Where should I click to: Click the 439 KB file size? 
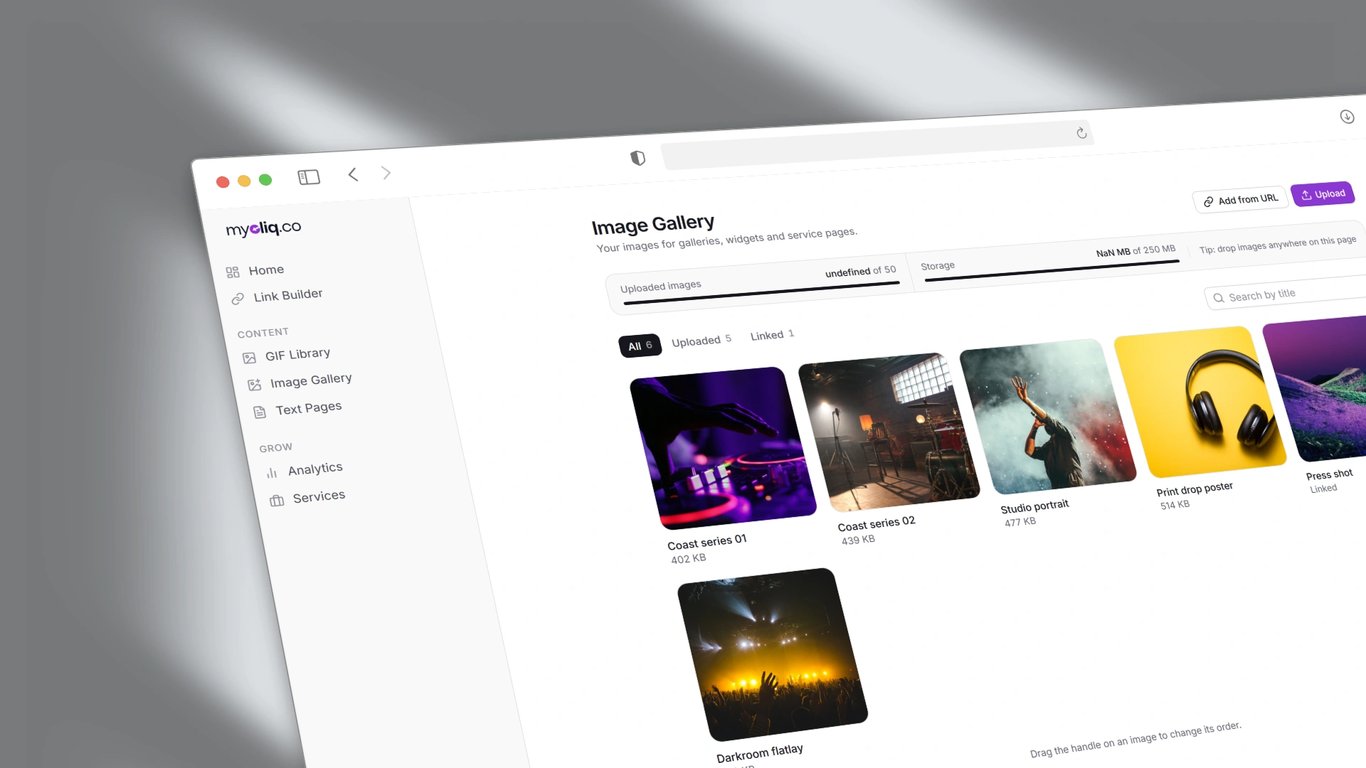(x=858, y=540)
